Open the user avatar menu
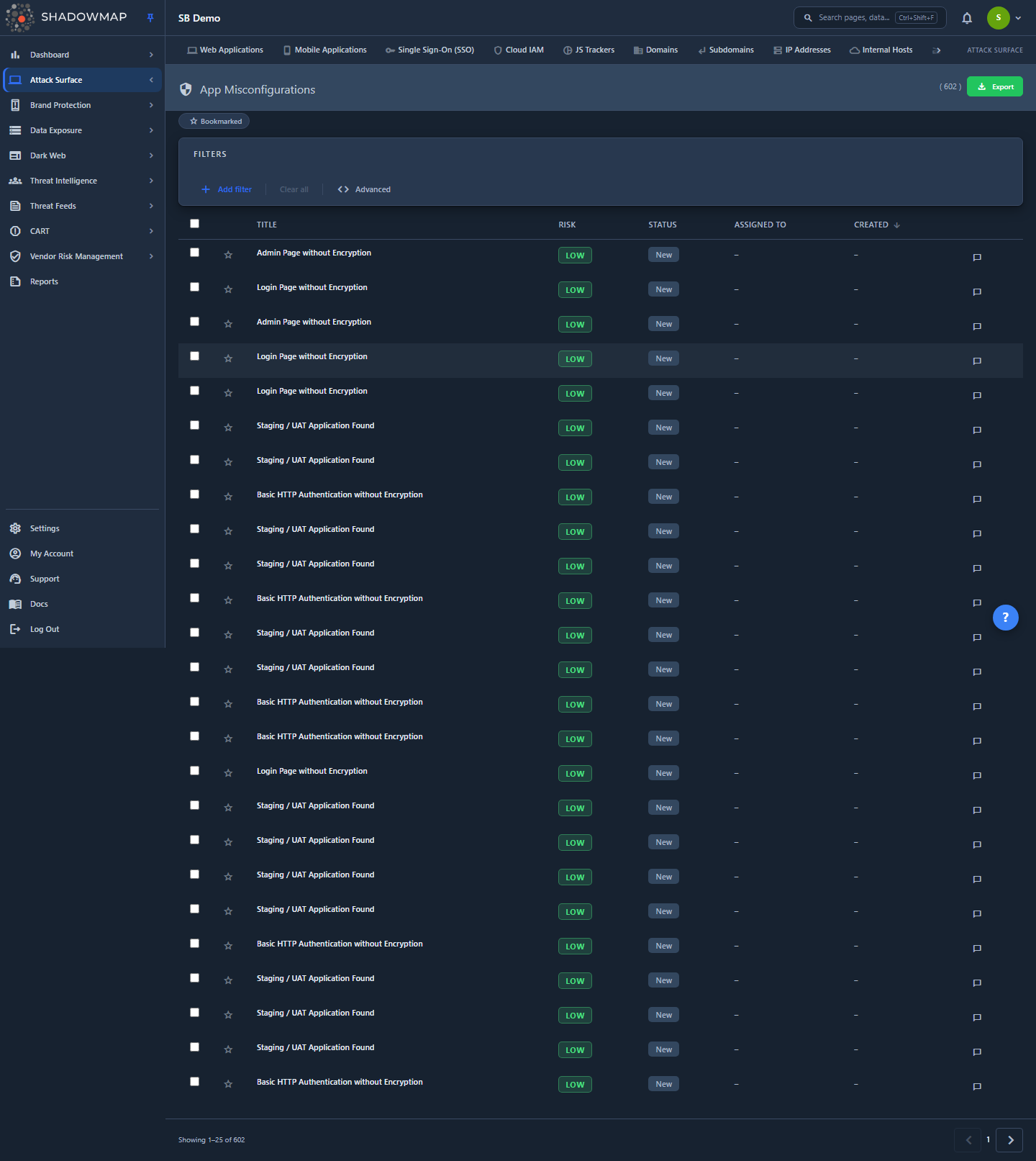 [x=998, y=18]
